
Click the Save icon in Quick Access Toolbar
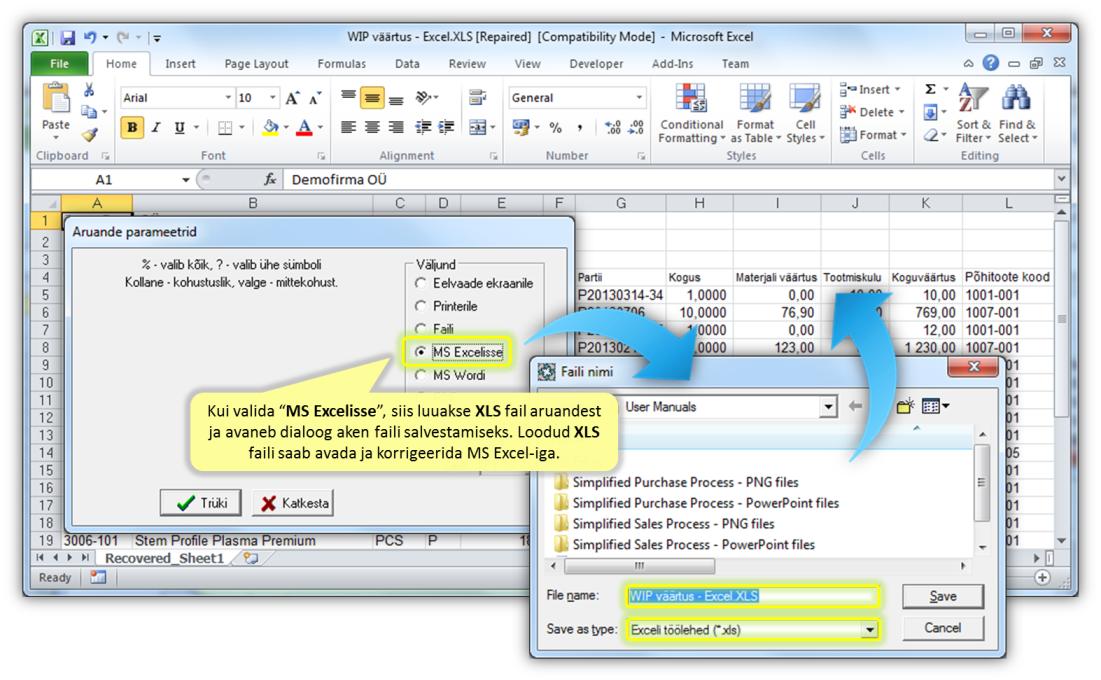pyautogui.click(x=67, y=37)
